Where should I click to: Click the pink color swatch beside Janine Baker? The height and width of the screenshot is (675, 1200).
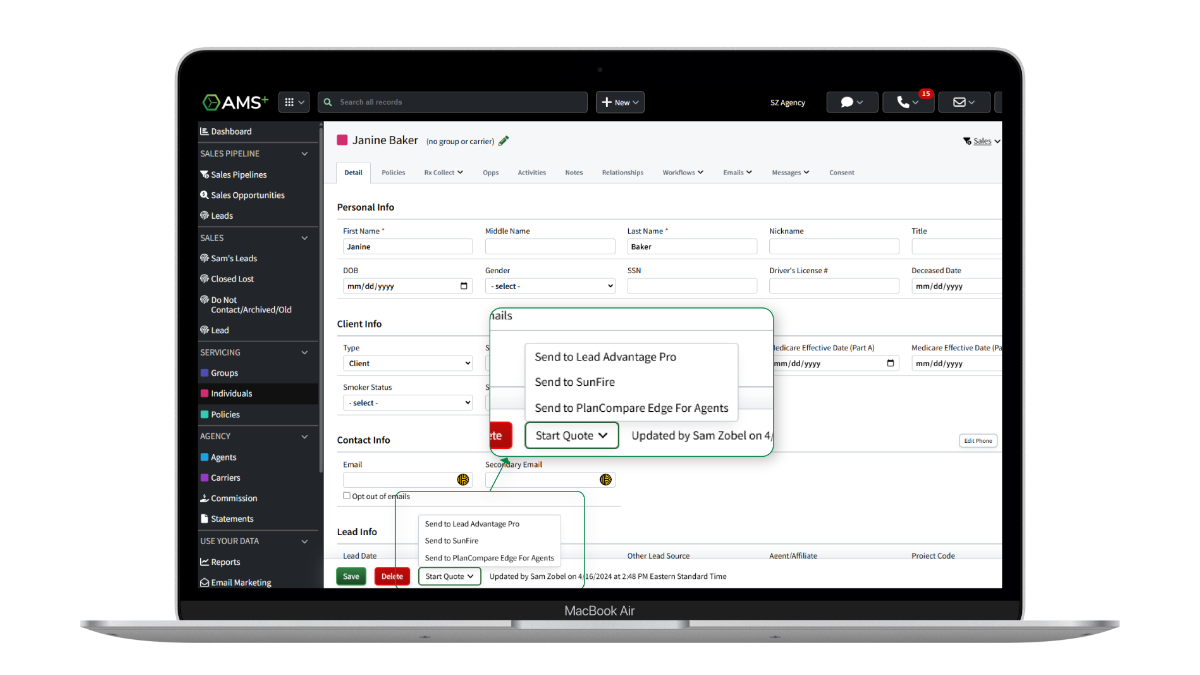point(341,141)
